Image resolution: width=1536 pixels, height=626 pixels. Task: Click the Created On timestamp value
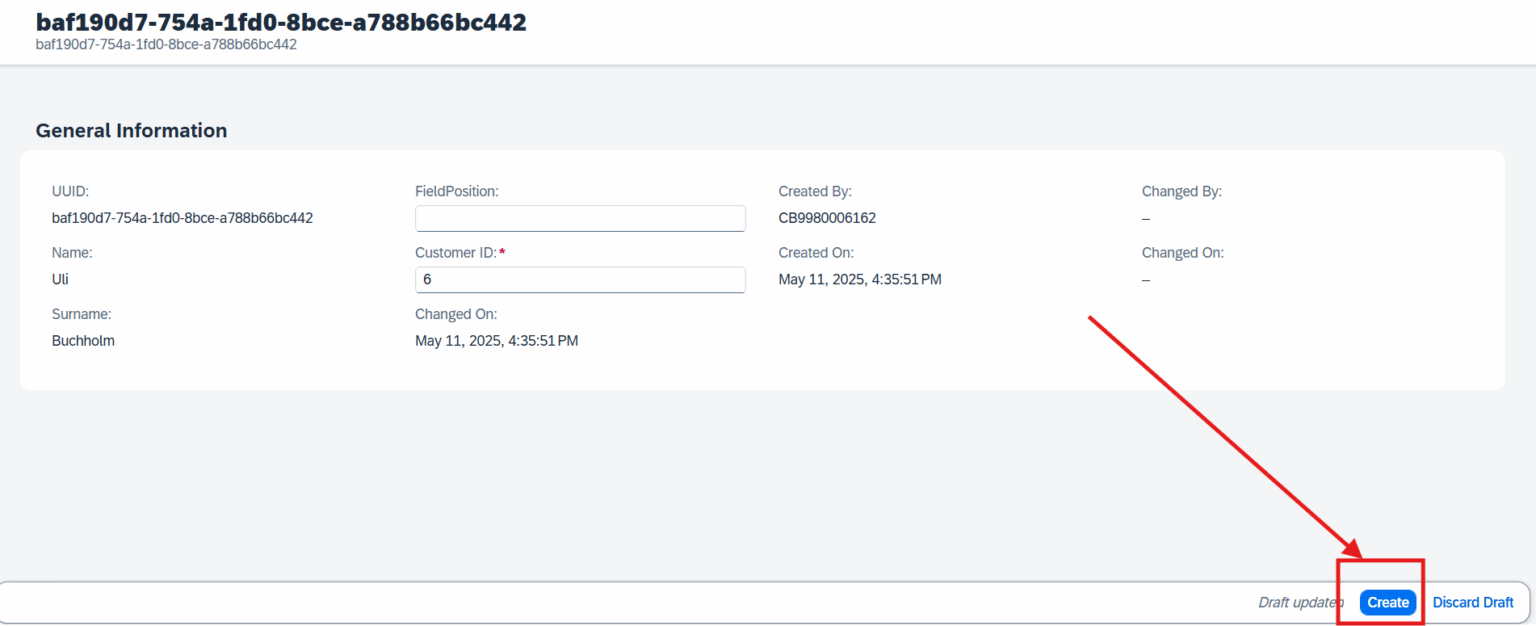[860, 280]
